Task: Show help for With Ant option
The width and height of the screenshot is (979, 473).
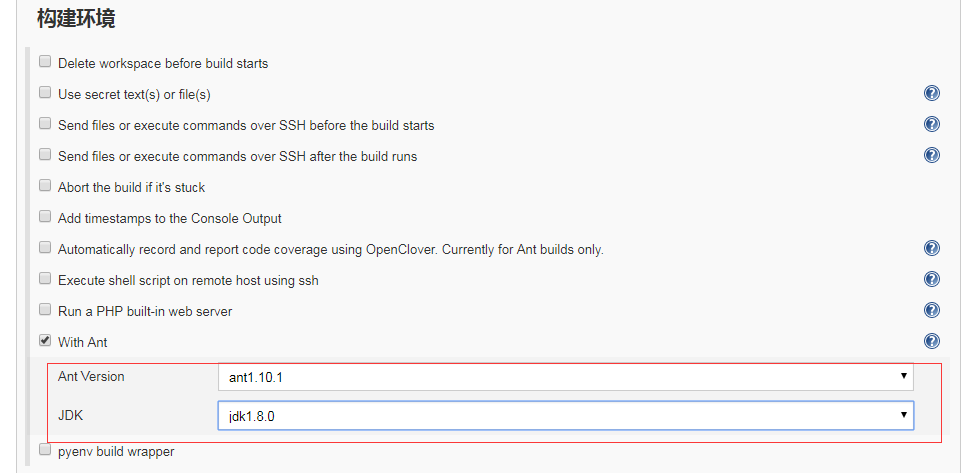Action: tap(932, 341)
